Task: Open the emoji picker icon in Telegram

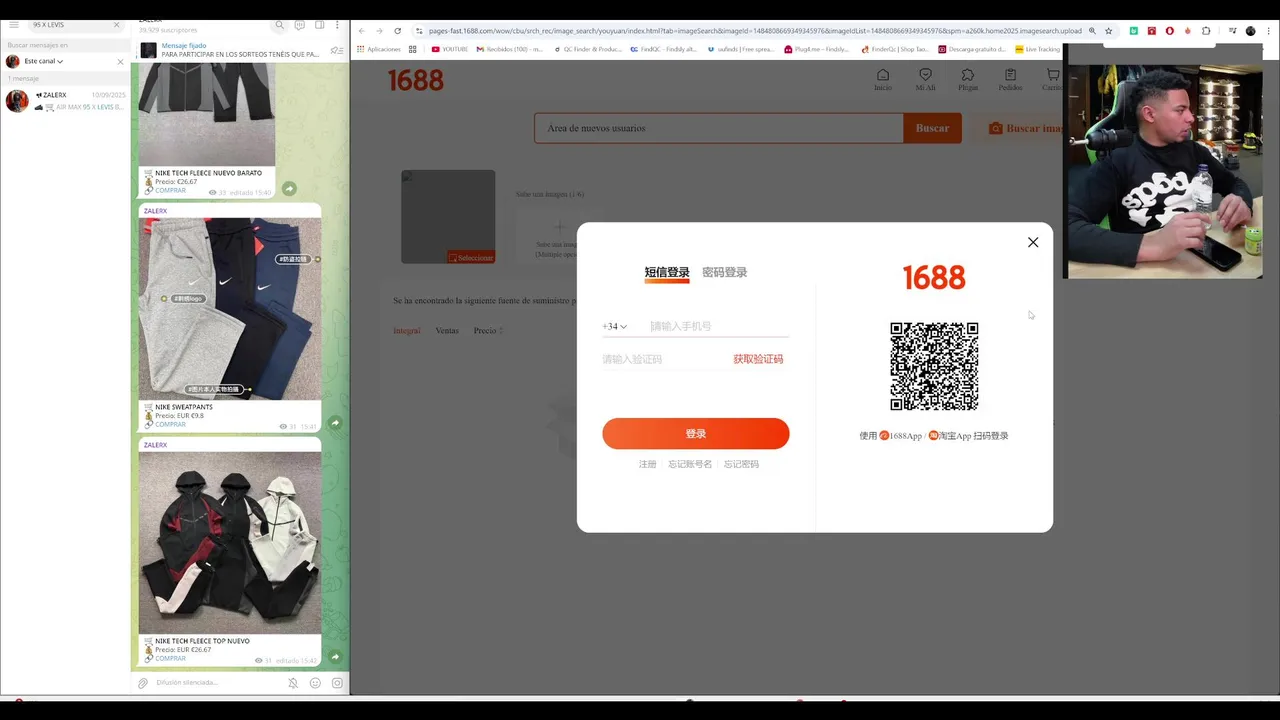Action: 315,683
